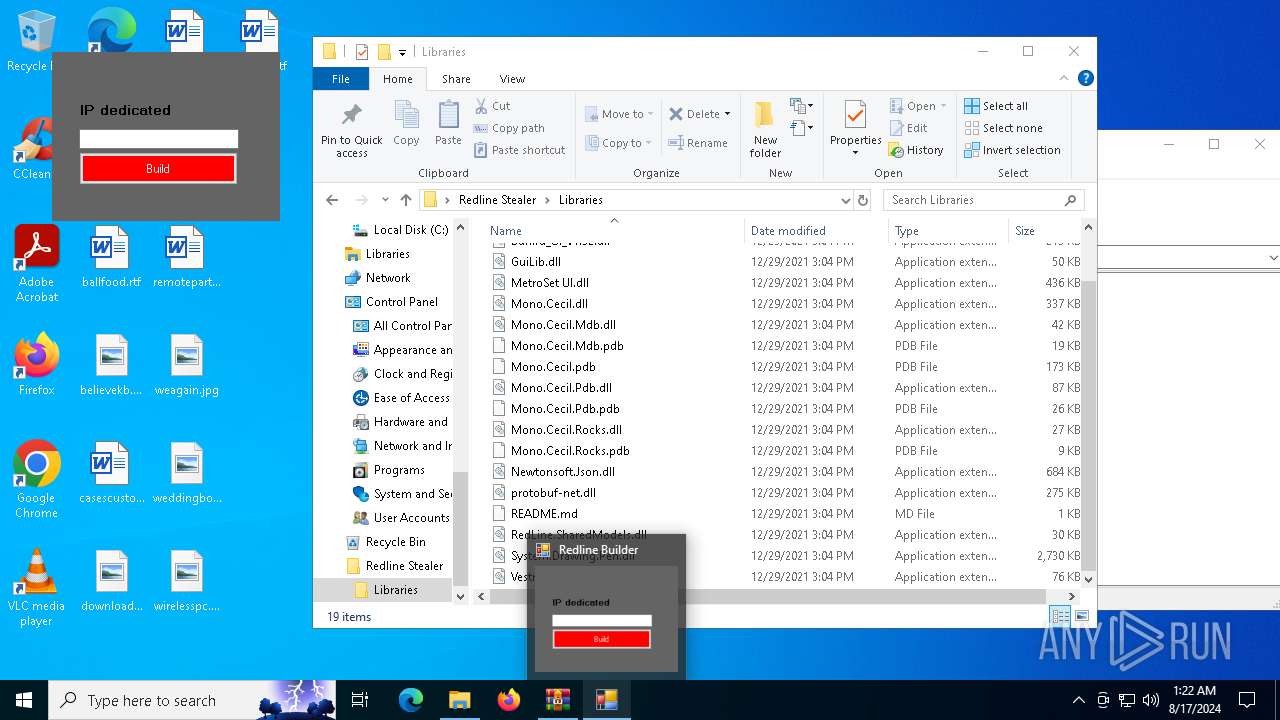Screen dimensions: 1280x720
Task: Click Copy path in Clipboard group
Action: (x=509, y=128)
